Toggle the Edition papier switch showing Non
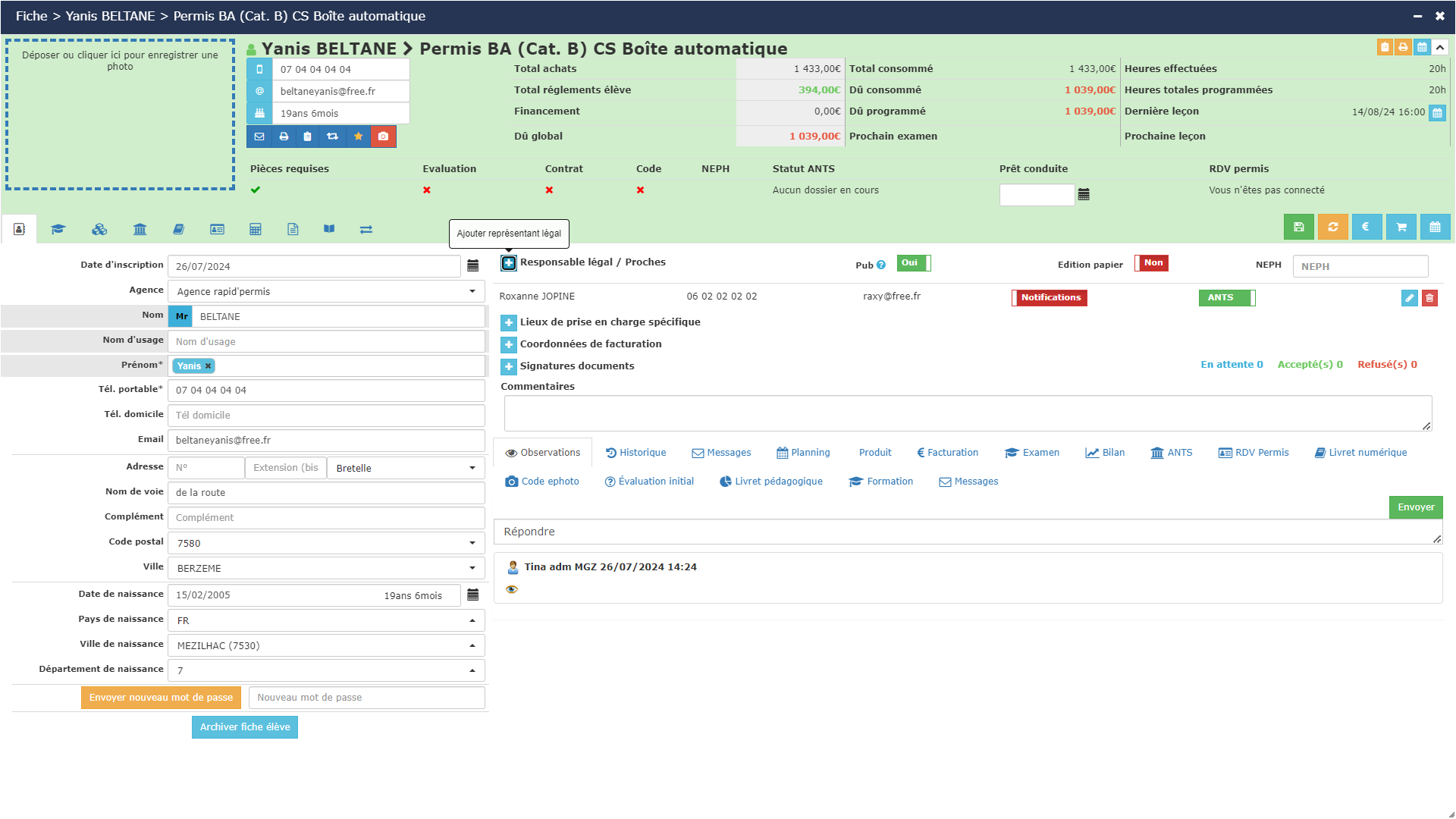This screenshot has height=819, width=1456. [1151, 263]
